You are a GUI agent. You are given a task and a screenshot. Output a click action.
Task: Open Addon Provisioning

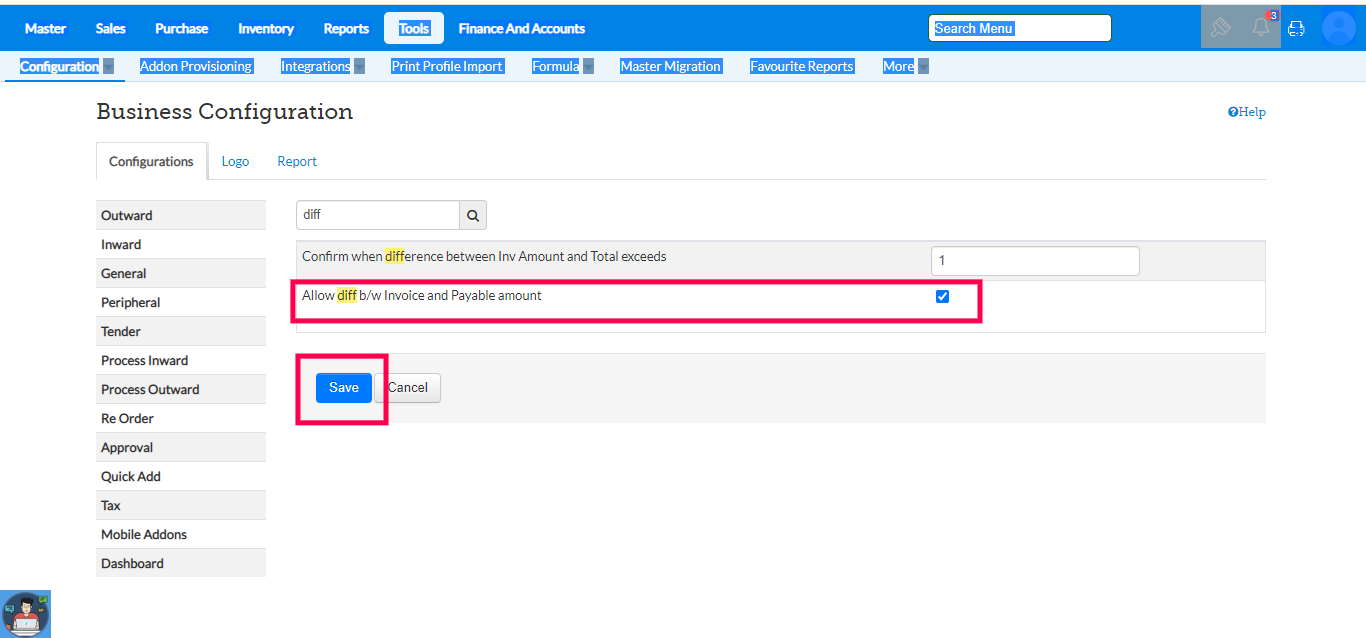click(196, 67)
